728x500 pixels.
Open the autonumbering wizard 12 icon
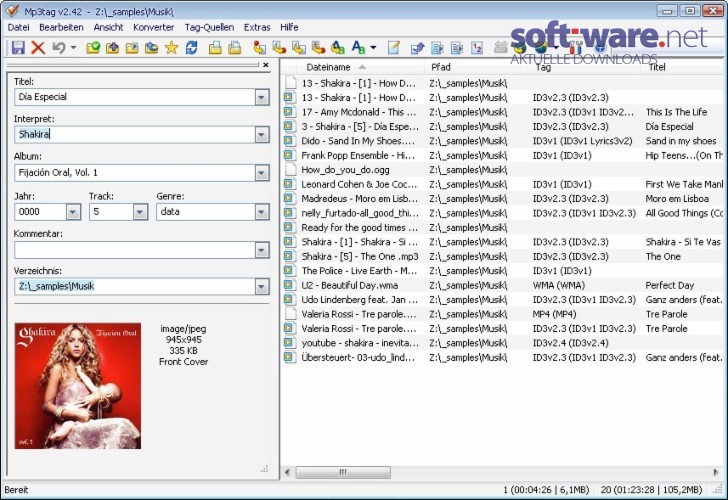point(477,47)
